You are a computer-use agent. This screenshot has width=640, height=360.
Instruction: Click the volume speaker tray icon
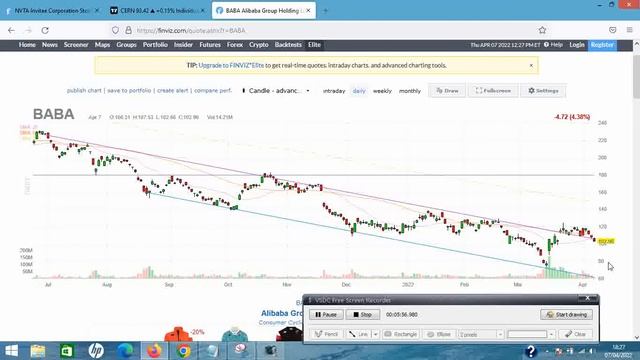coord(590,351)
